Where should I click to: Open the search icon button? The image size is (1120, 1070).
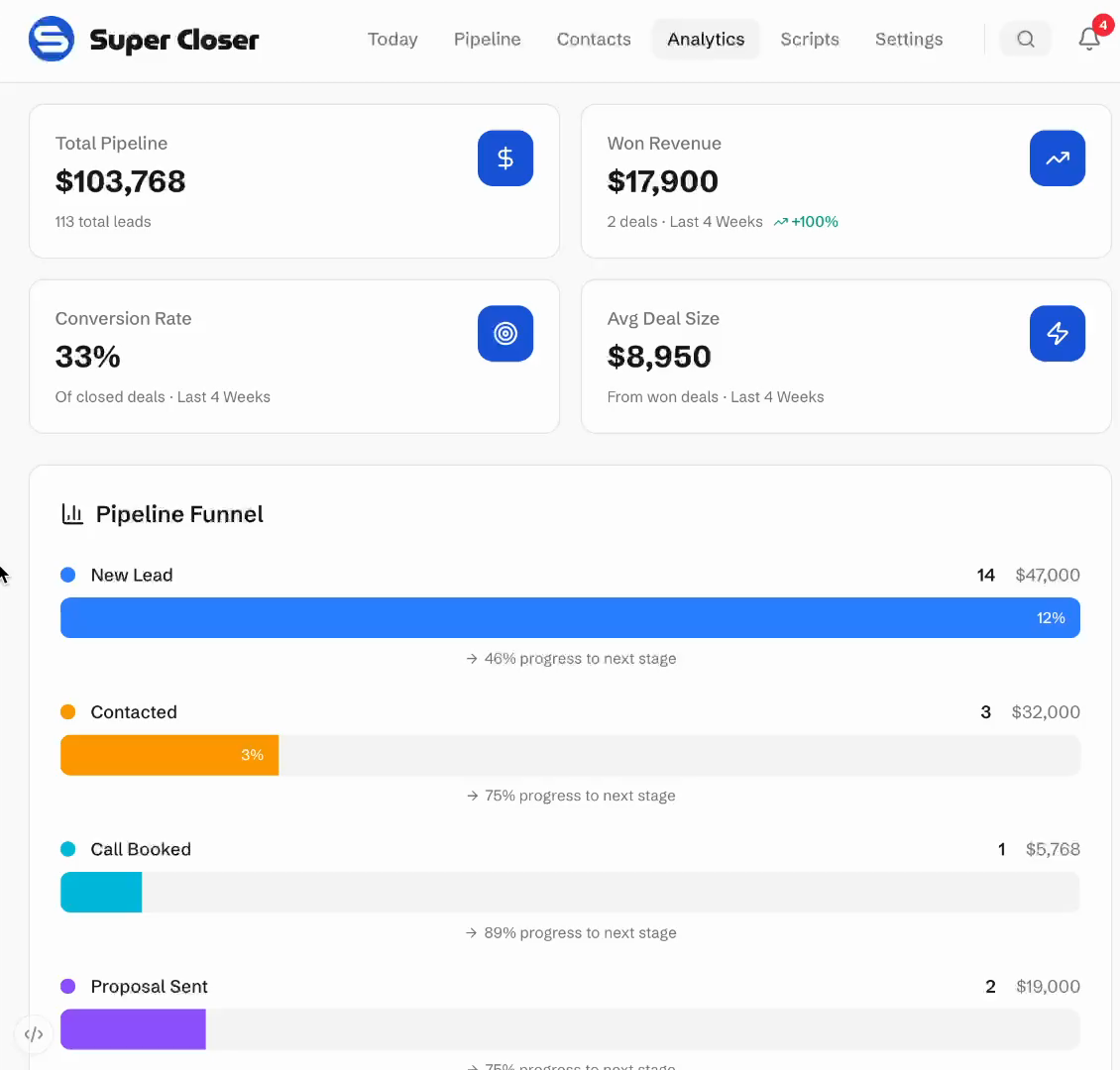[1025, 40]
